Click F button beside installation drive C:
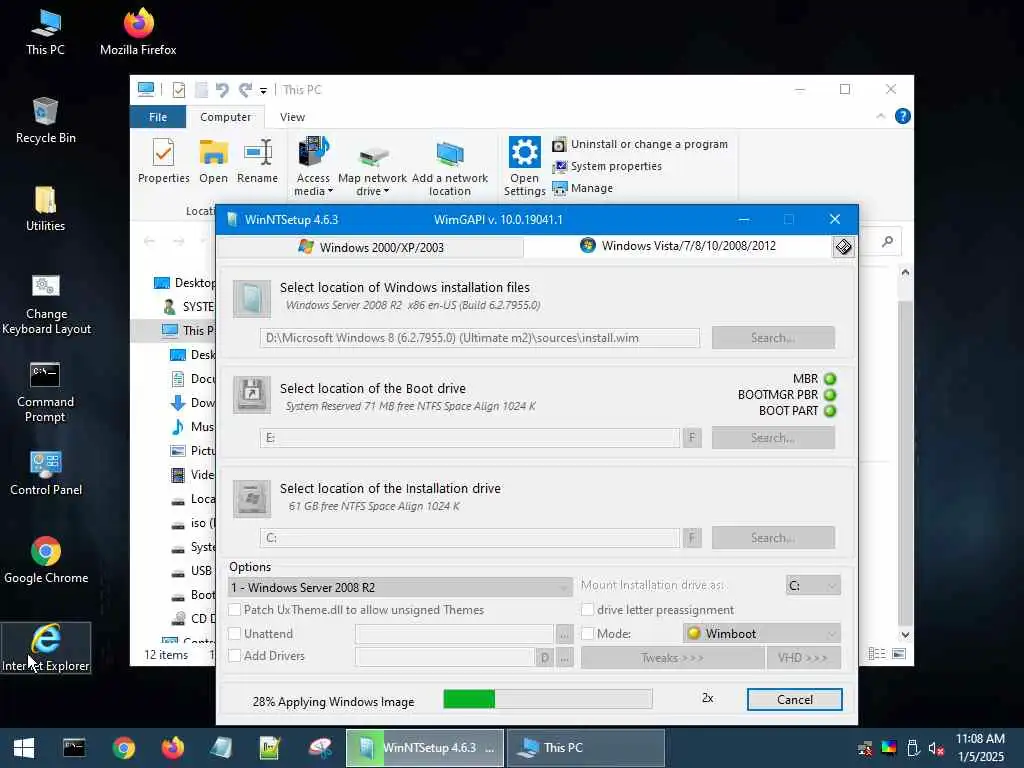The image size is (1024, 768). (x=692, y=537)
